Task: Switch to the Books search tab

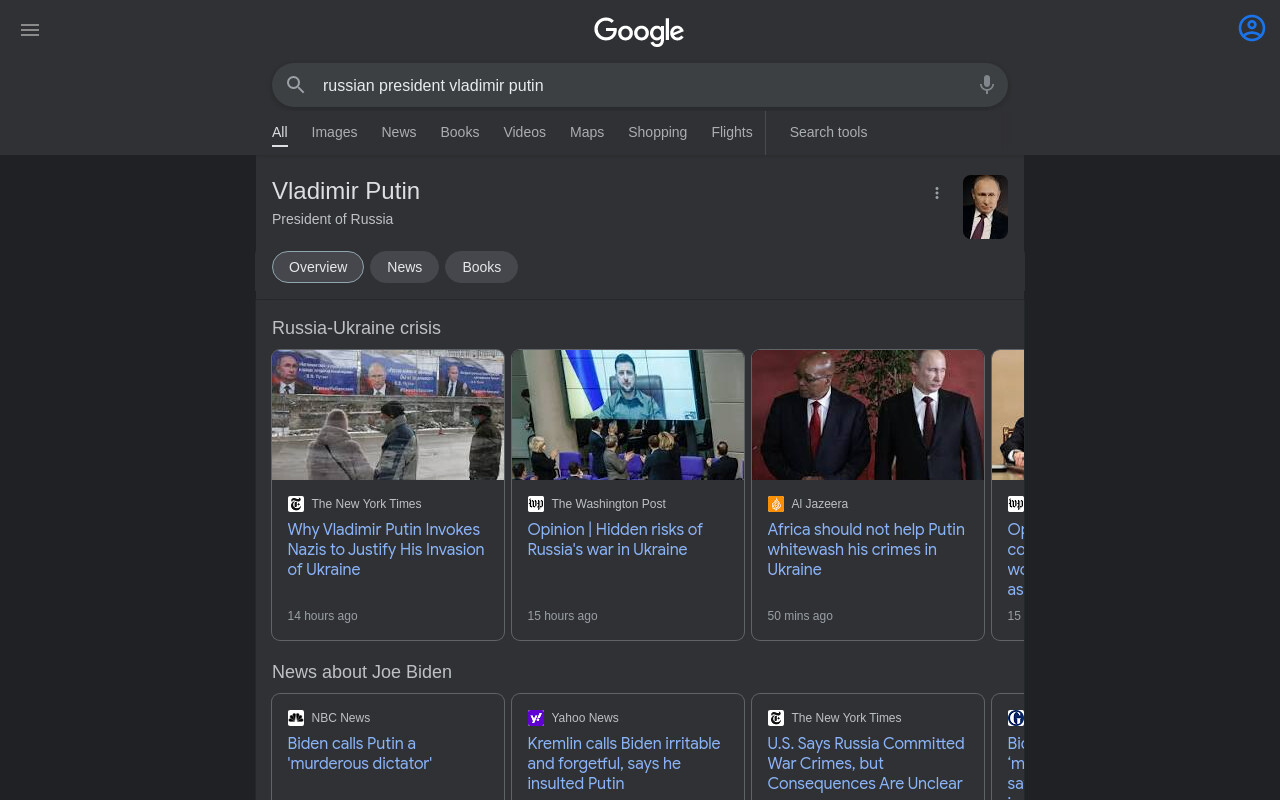Action: click(460, 132)
